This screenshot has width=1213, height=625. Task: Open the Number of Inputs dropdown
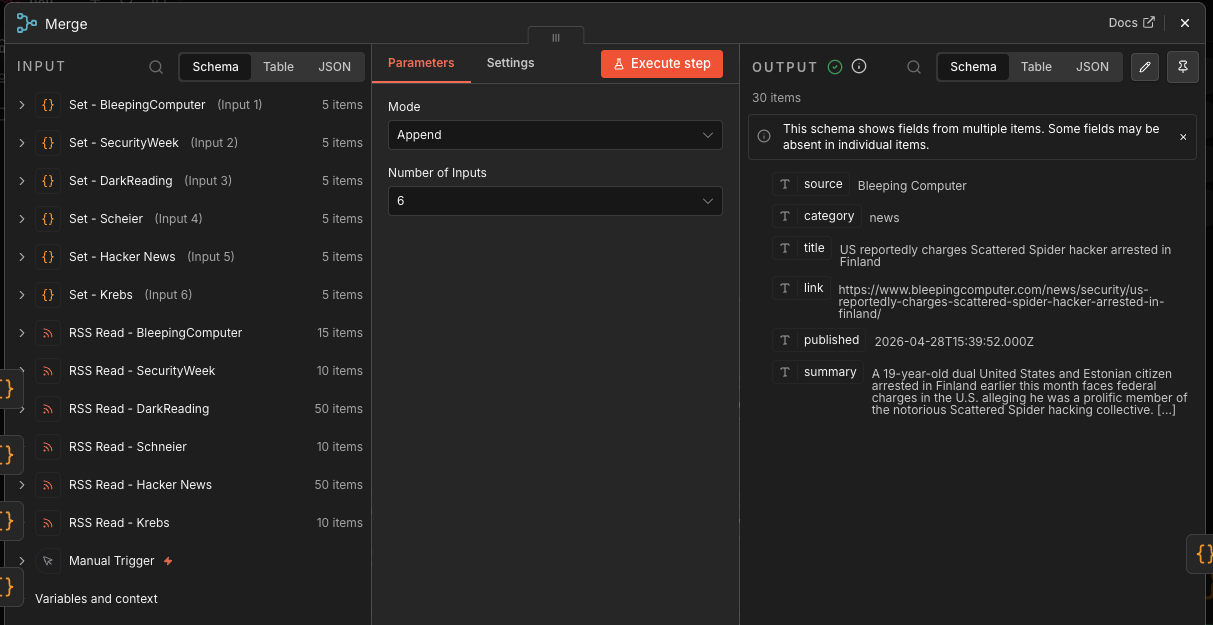pos(554,201)
